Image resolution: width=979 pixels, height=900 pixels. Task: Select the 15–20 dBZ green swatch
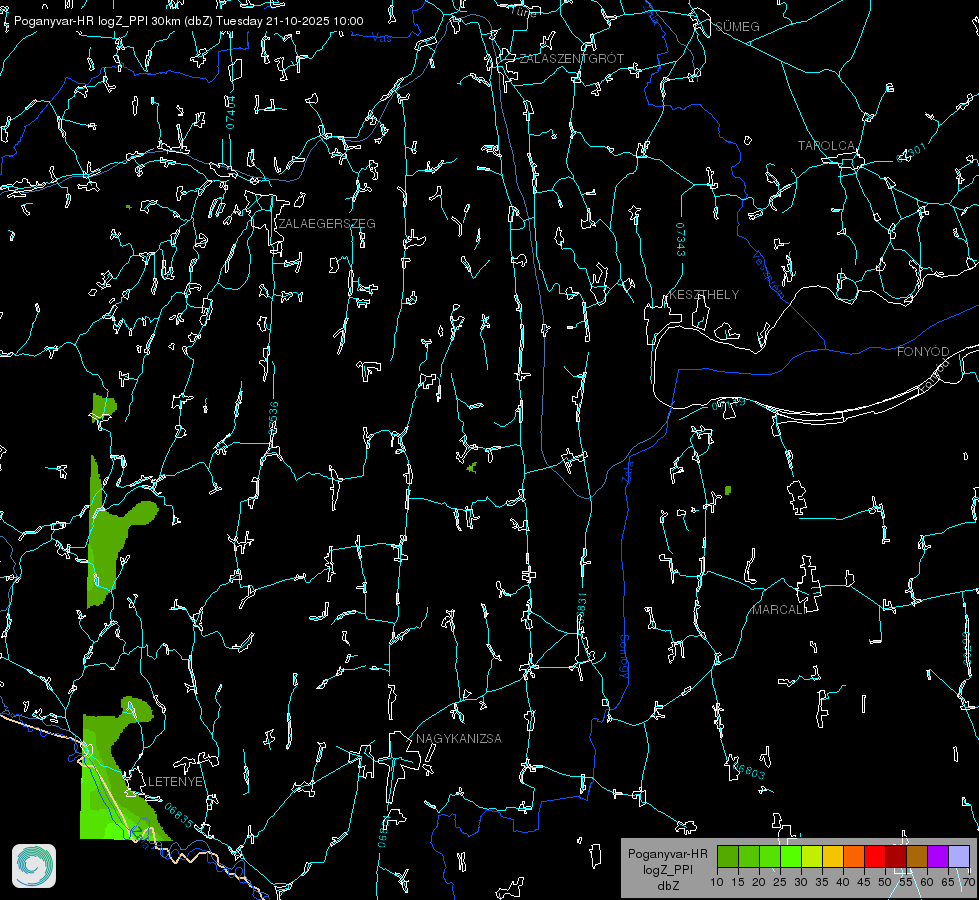[749, 856]
